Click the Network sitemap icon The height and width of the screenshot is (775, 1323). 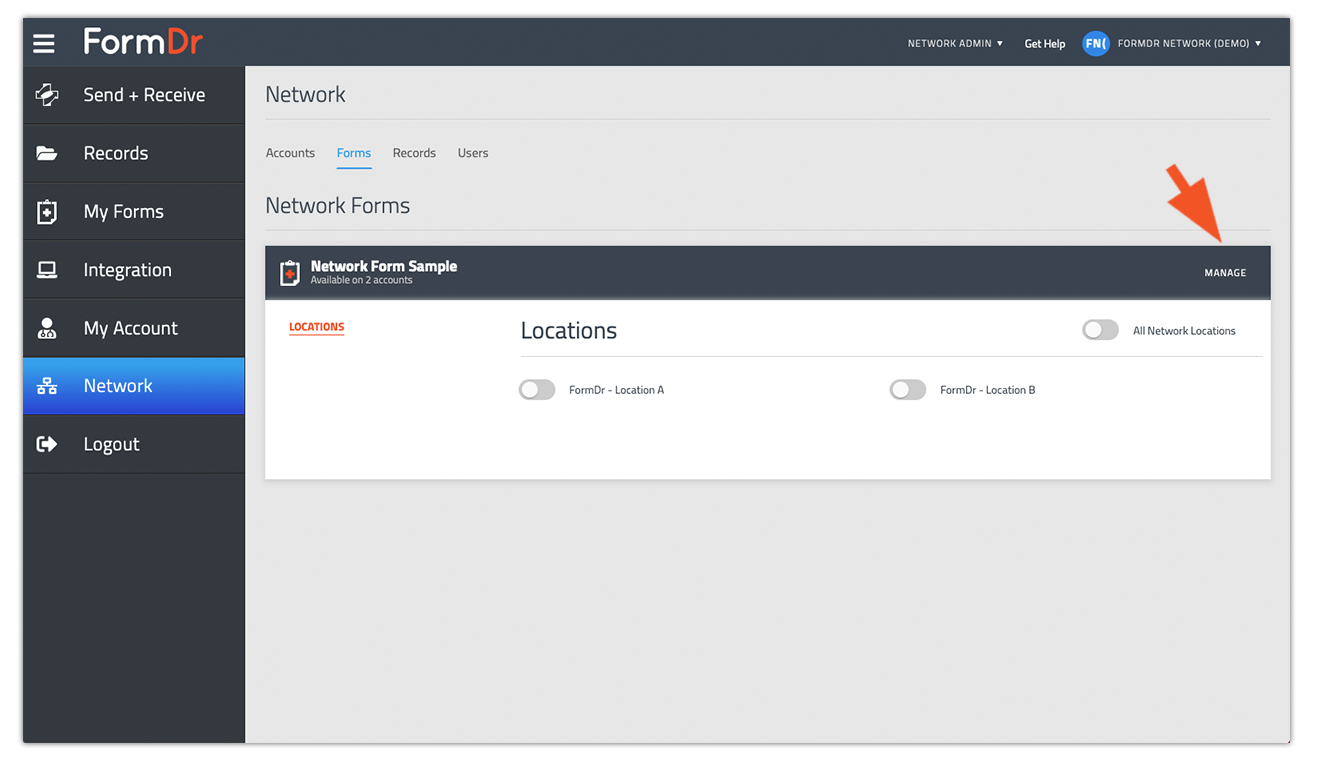coord(47,386)
